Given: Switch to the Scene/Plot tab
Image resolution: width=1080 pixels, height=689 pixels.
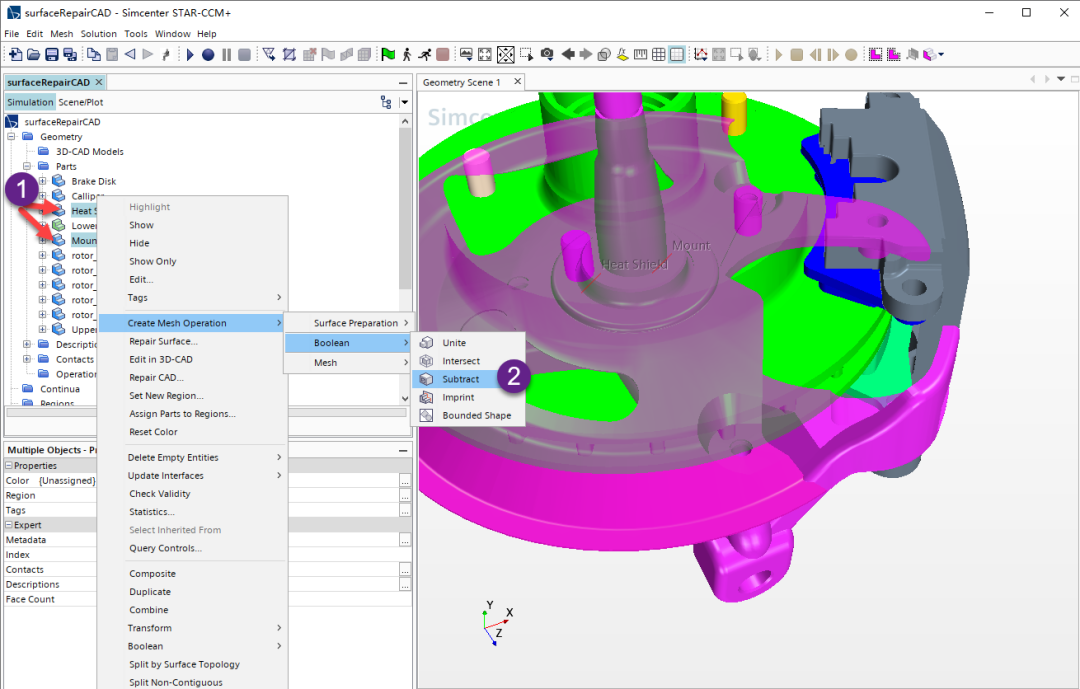Looking at the screenshot, I should pos(81,102).
